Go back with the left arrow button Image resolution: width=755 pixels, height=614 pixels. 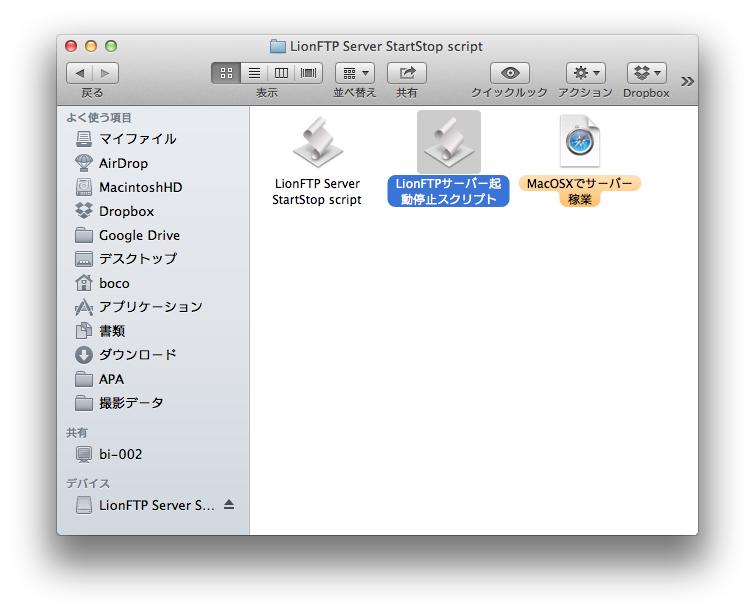pyautogui.click(x=79, y=73)
